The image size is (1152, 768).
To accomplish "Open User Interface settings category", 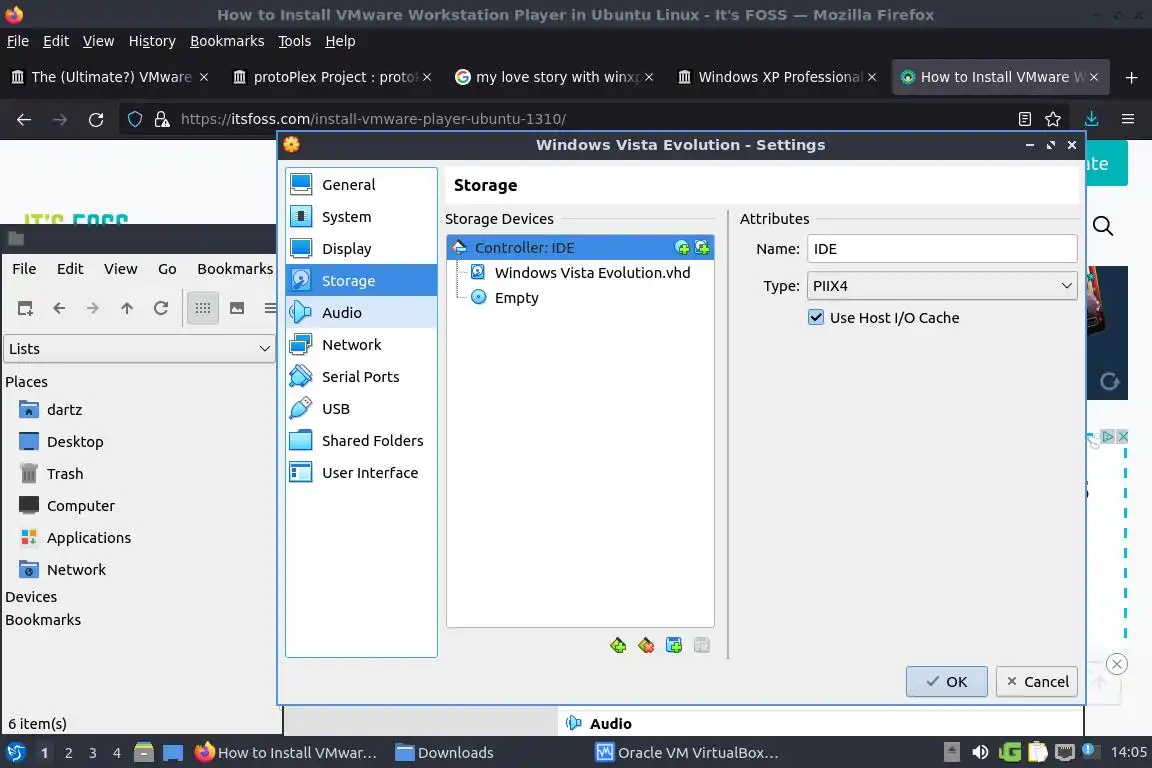I will pyautogui.click(x=361, y=473).
